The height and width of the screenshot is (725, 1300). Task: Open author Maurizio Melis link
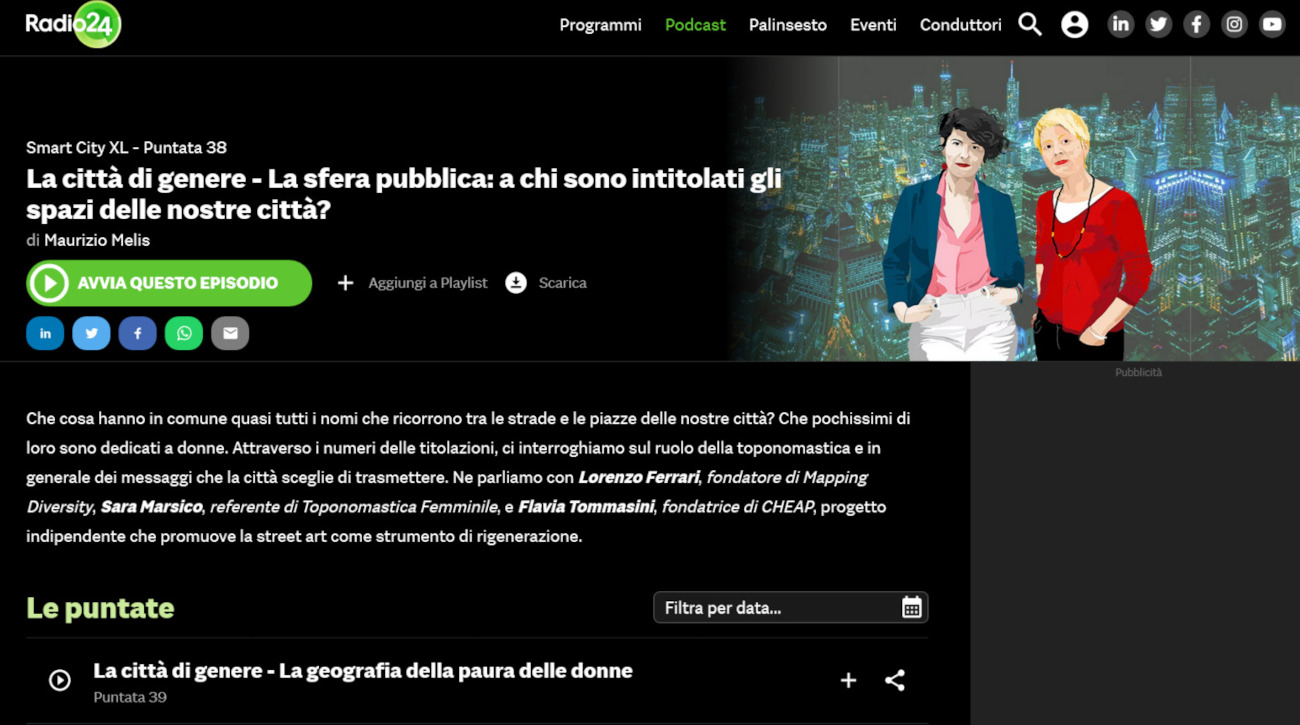(x=97, y=240)
